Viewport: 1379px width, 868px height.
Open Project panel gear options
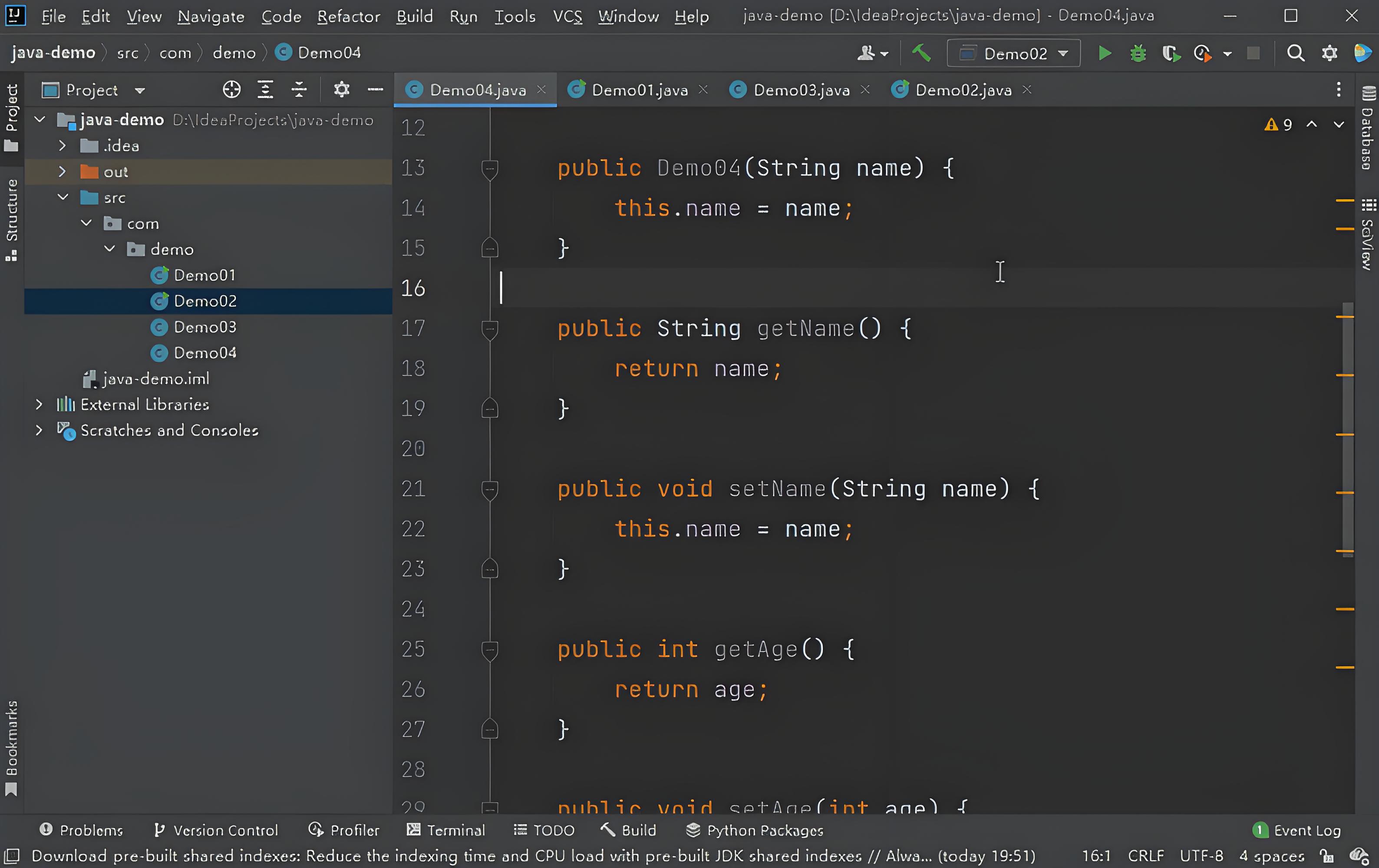click(x=341, y=89)
